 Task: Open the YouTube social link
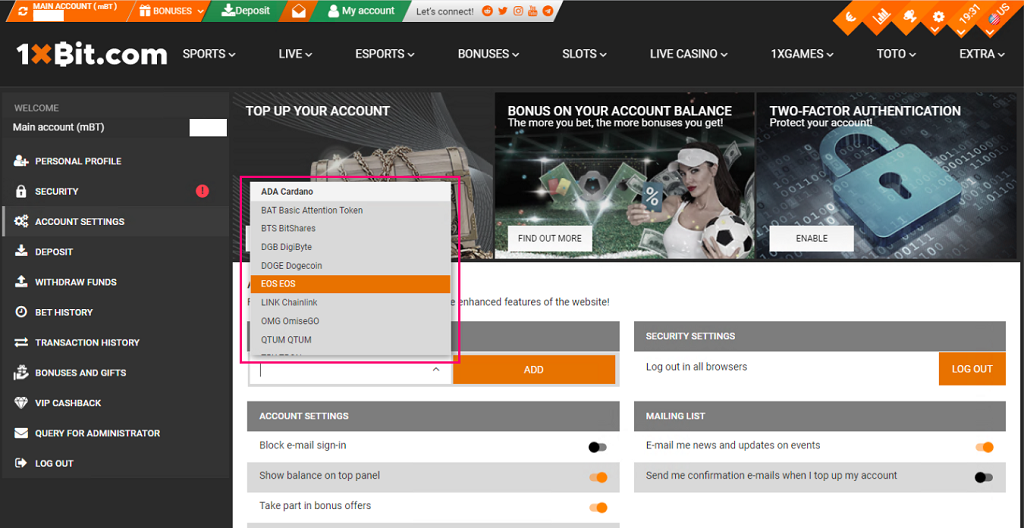(x=533, y=10)
